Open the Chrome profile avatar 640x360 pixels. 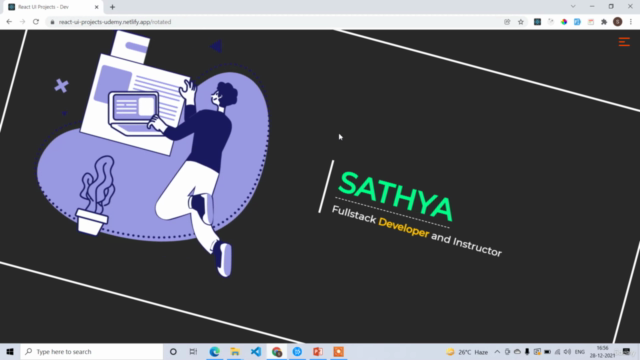tap(618, 22)
